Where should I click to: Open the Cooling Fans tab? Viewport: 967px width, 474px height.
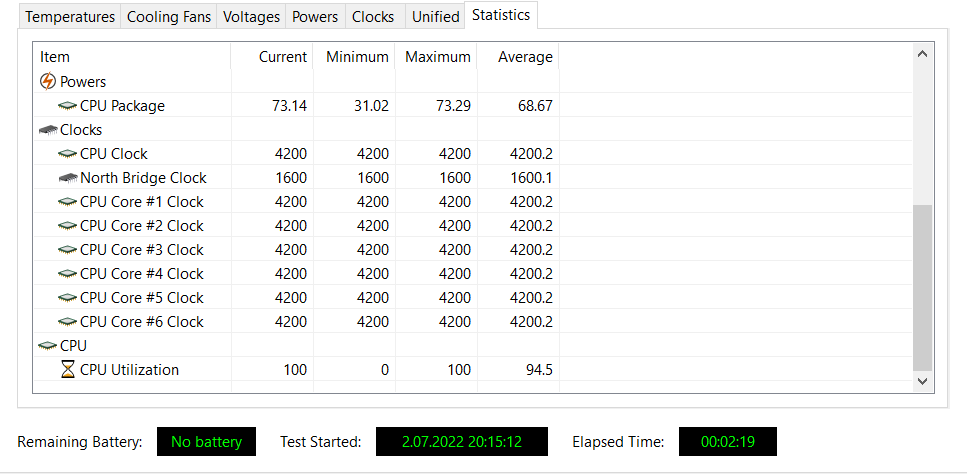point(169,17)
